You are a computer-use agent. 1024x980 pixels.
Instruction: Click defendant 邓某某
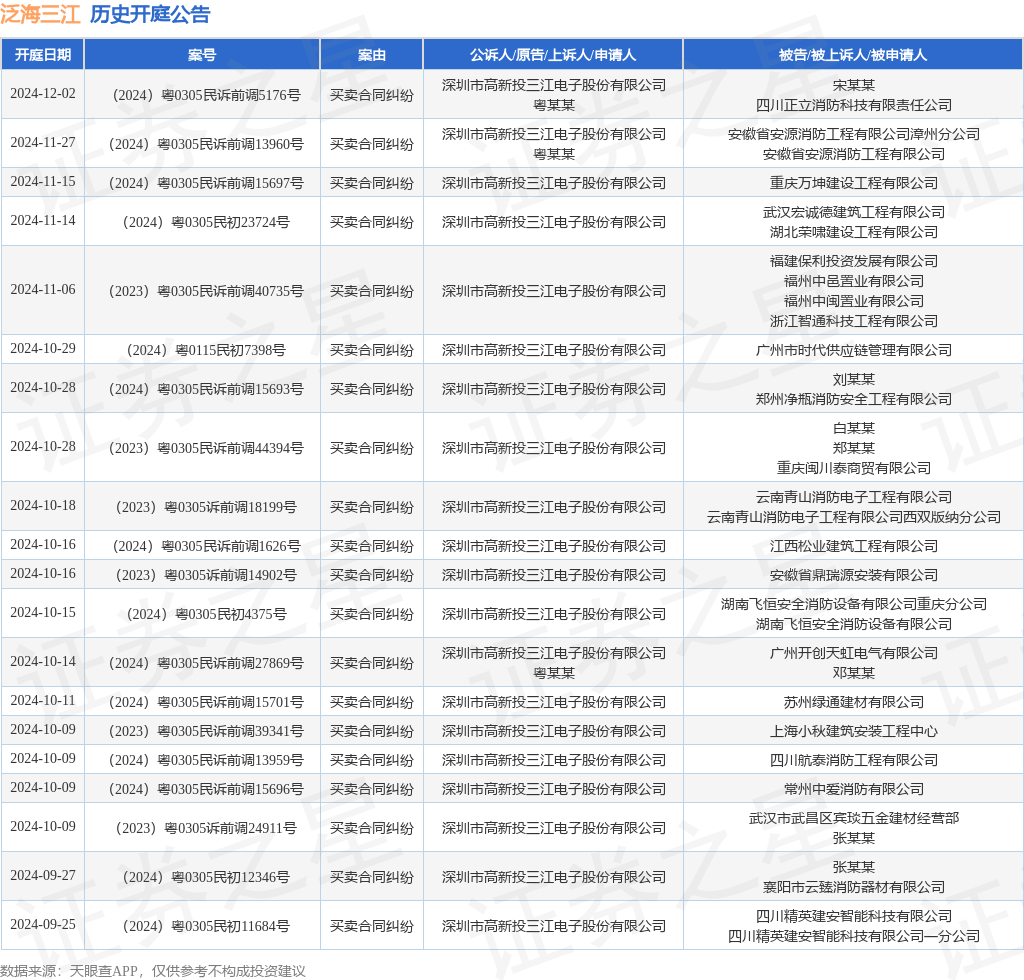pyautogui.click(x=854, y=673)
